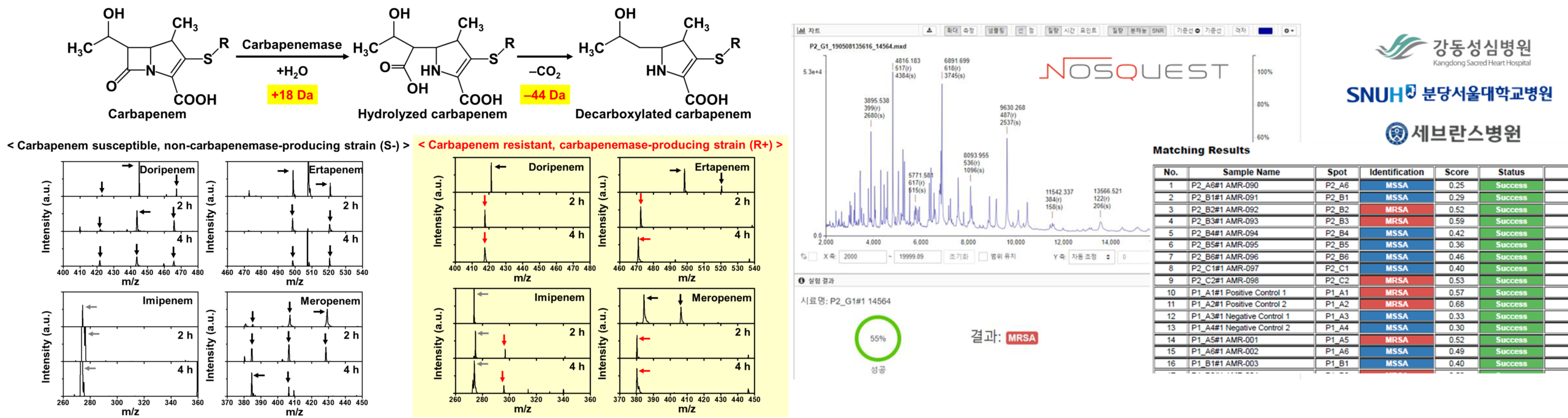Click the X축 minimum field showing 2000
The height and width of the screenshot is (418, 1568).
pos(862,257)
